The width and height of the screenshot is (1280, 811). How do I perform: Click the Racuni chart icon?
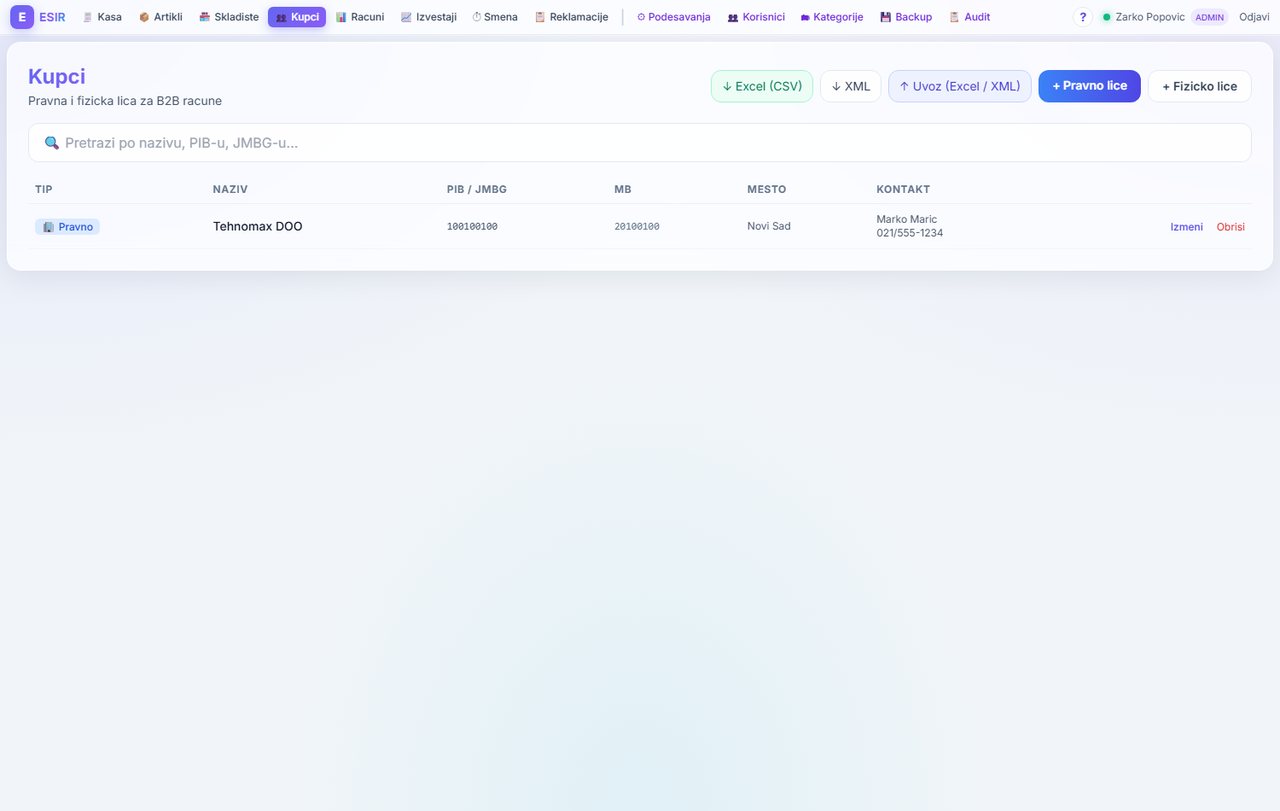coord(341,17)
